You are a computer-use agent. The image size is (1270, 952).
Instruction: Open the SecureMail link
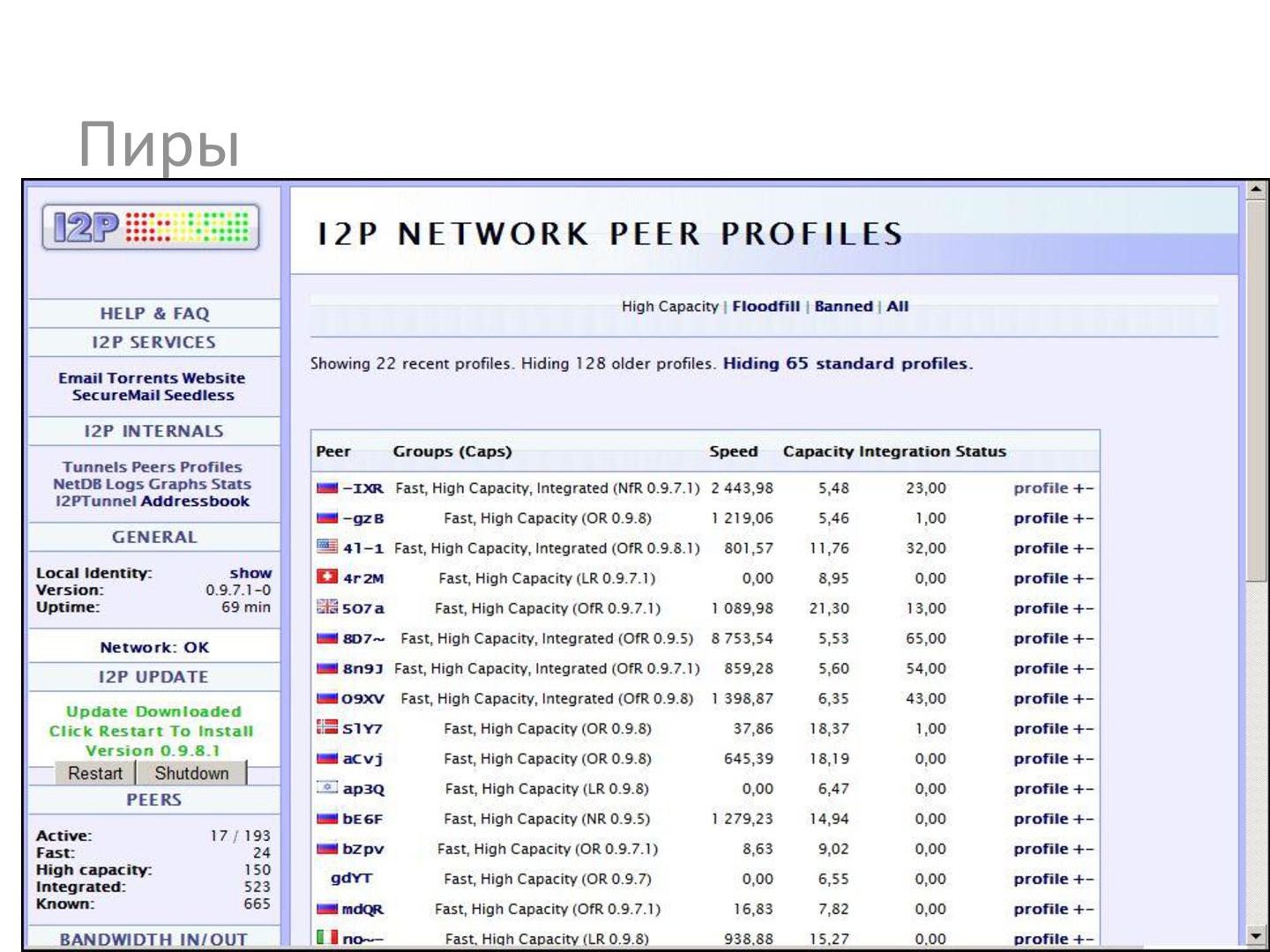coord(115,395)
